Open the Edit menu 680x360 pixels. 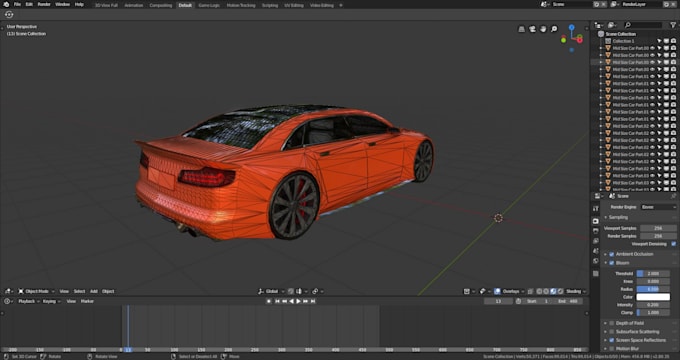[x=29, y=4]
